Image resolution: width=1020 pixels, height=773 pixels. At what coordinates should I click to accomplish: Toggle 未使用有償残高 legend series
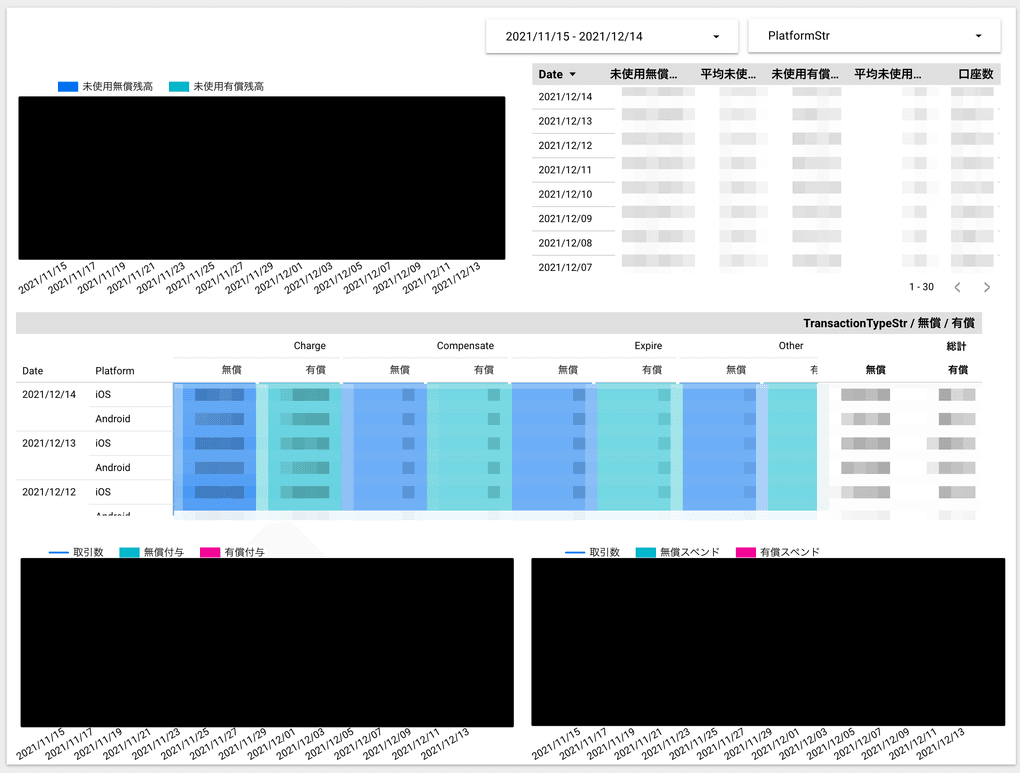[x=218, y=87]
